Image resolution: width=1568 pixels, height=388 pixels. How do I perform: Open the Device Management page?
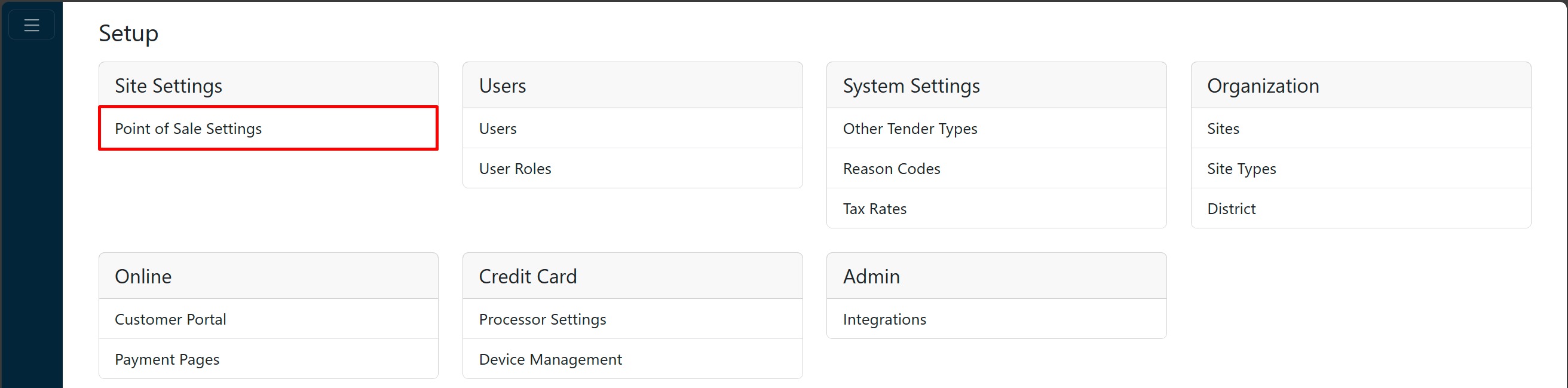(550, 359)
